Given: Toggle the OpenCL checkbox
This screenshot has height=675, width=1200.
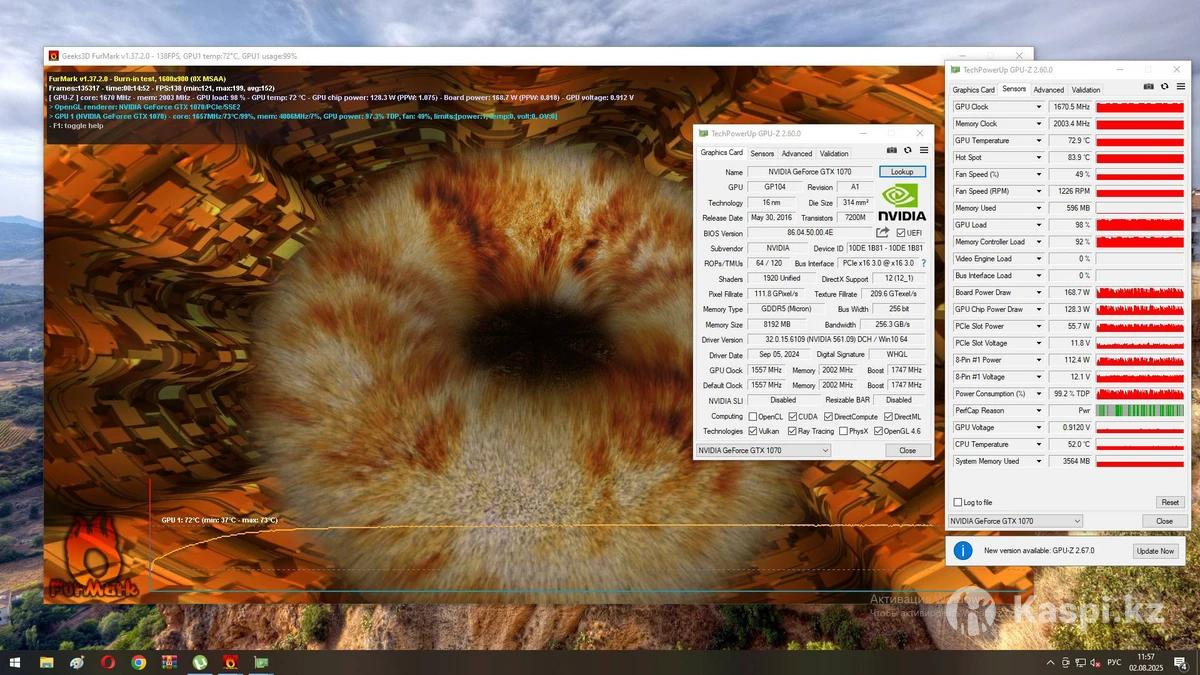Looking at the screenshot, I should [752, 417].
